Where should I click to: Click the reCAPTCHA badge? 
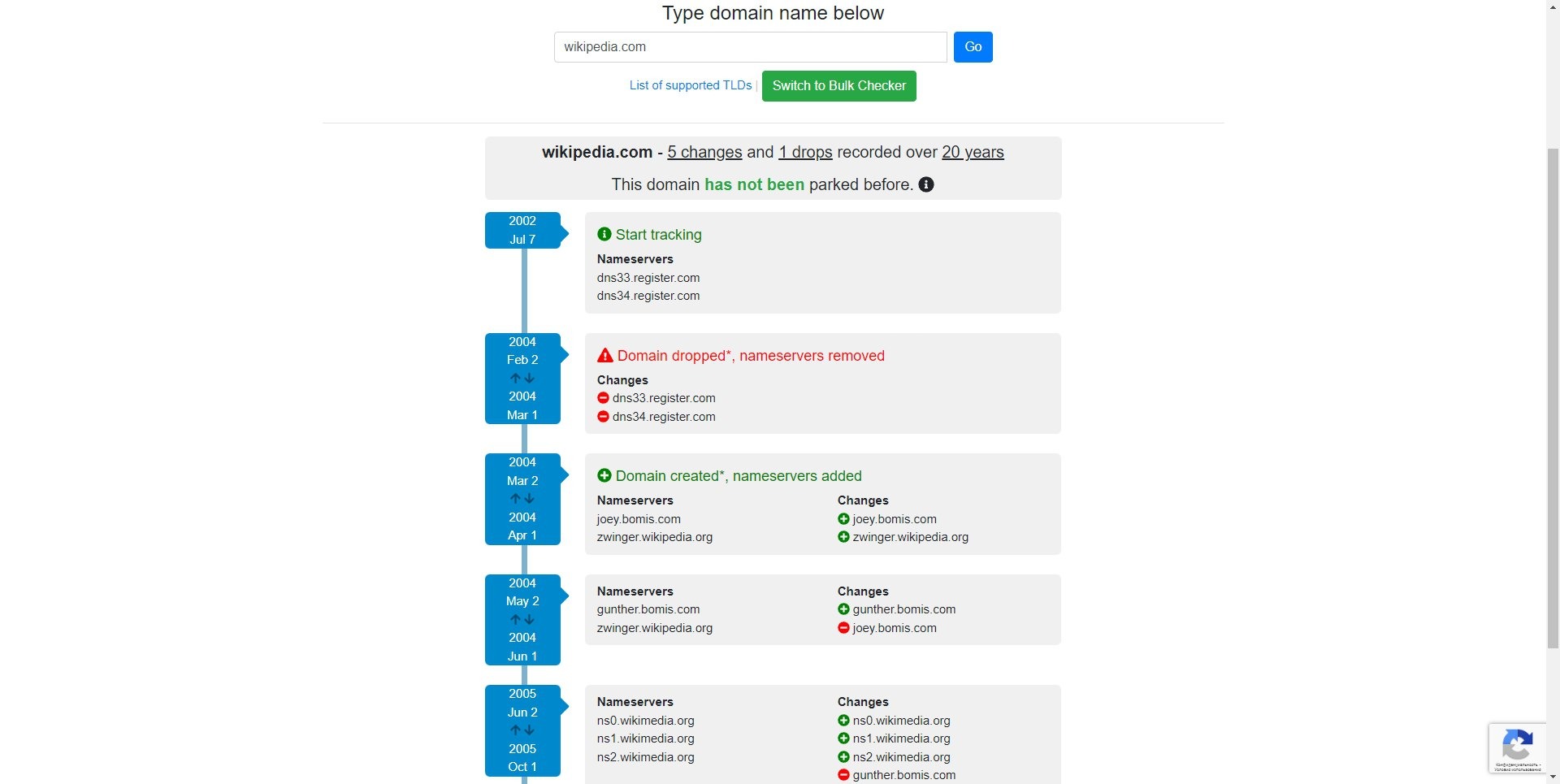1518,747
